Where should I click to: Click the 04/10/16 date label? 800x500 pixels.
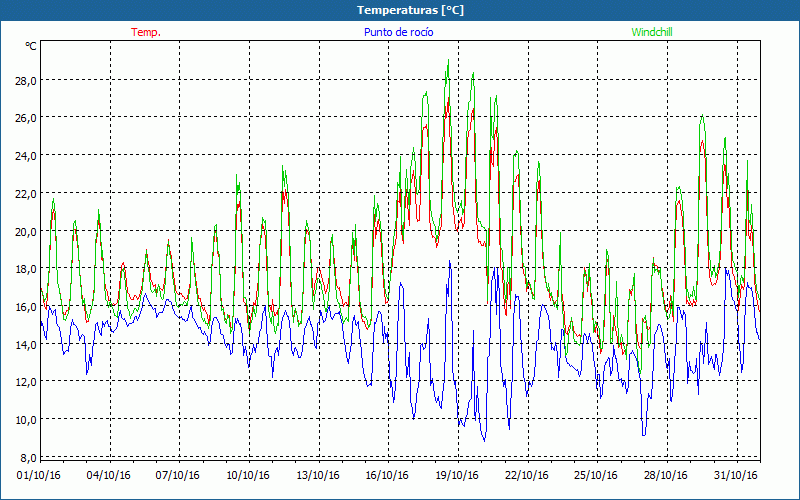(108, 476)
